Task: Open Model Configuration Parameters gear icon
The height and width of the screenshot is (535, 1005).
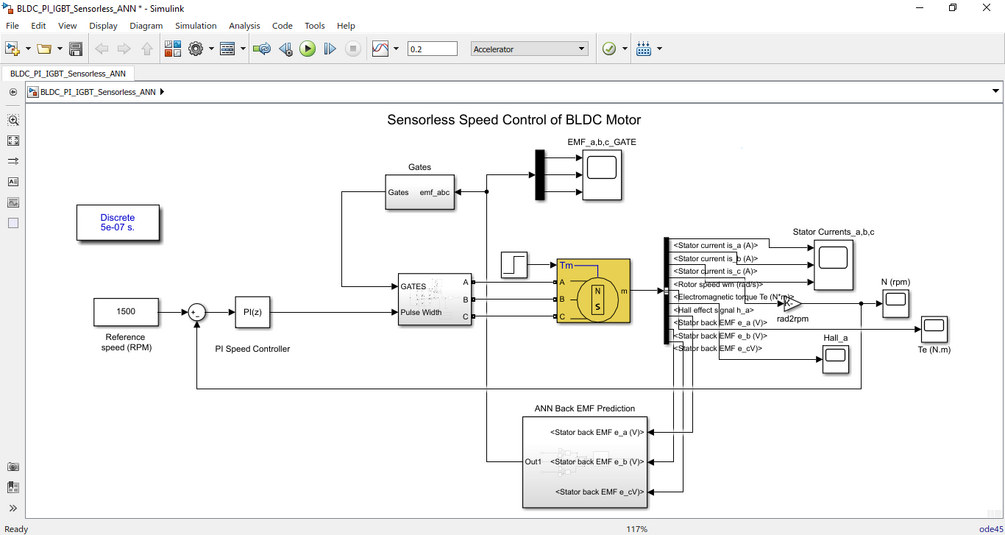Action: pyautogui.click(x=195, y=49)
